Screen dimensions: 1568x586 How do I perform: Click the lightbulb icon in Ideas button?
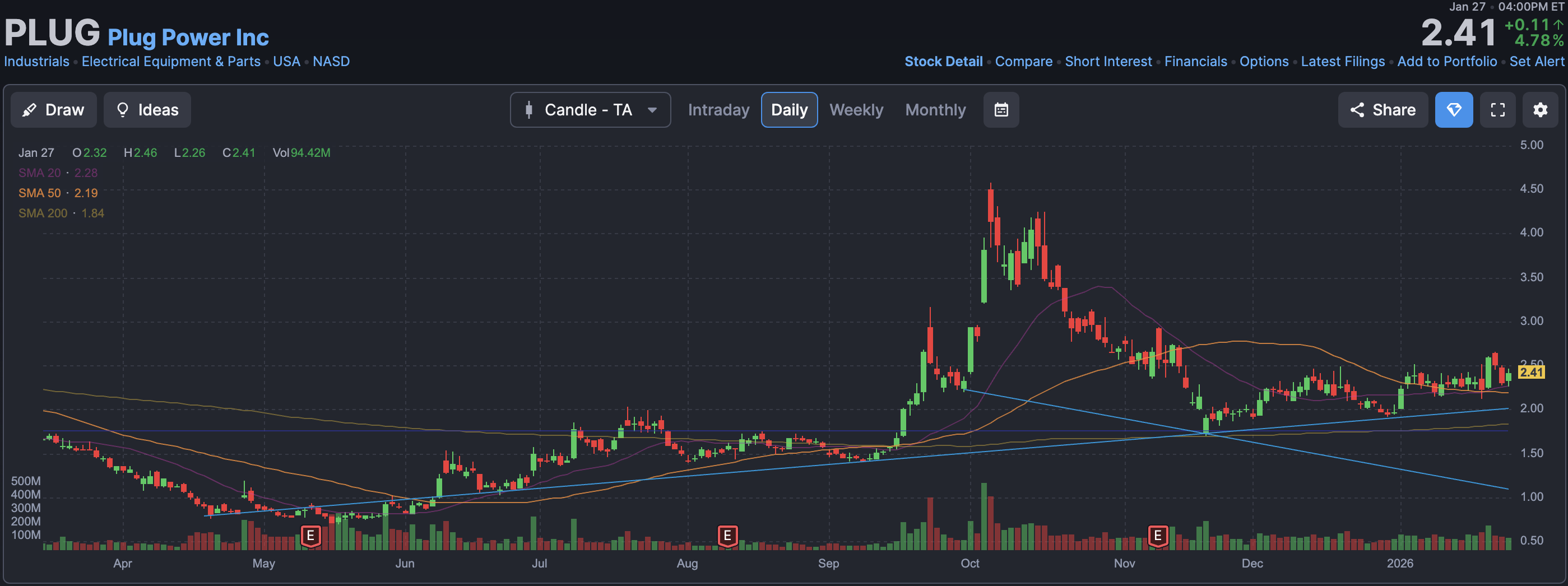(x=122, y=110)
